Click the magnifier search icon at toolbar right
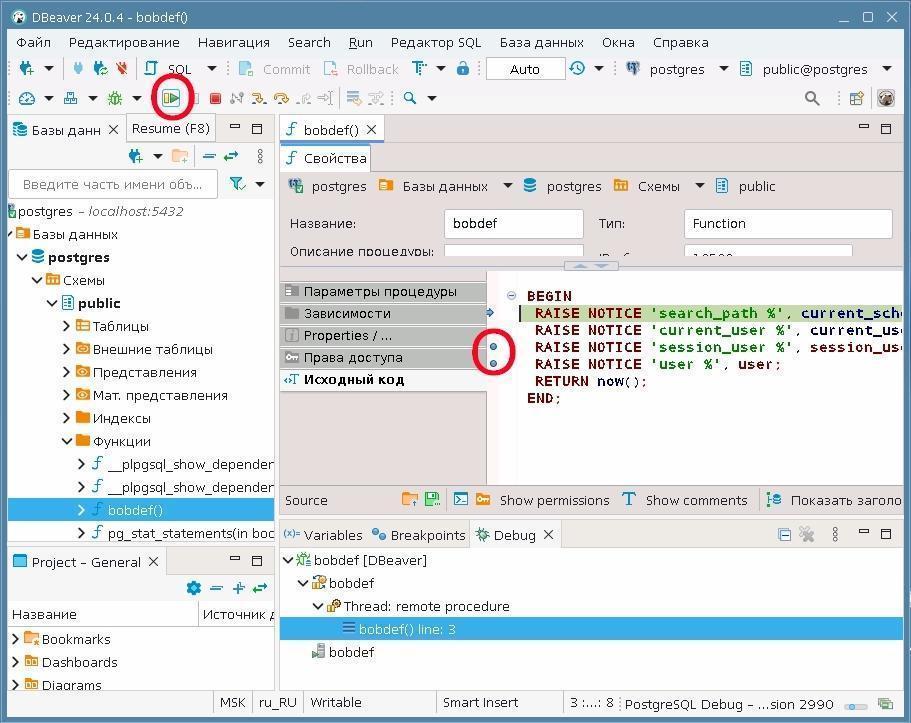The height and width of the screenshot is (723, 911). 812,98
